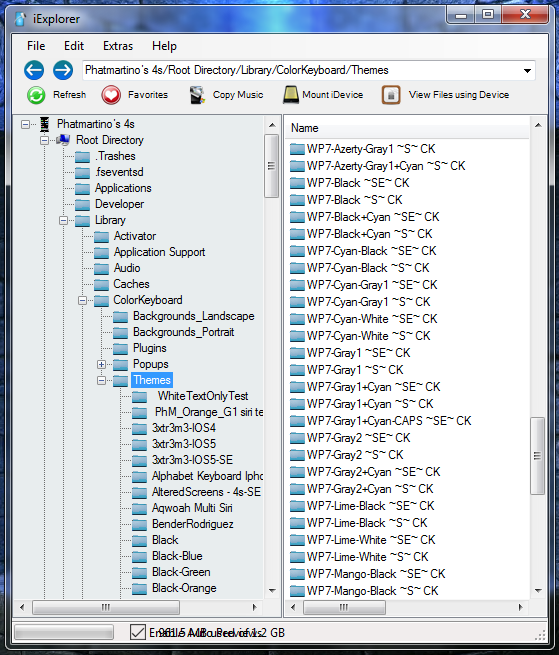Click the Plugins folder icon
Image resolution: width=559 pixels, height=655 pixels.
pos(120,348)
